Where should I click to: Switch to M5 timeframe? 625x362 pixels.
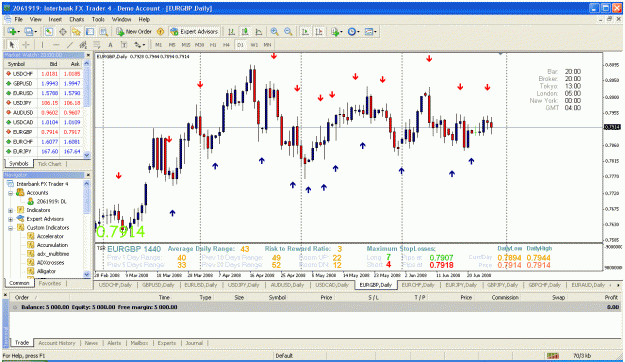point(172,45)
